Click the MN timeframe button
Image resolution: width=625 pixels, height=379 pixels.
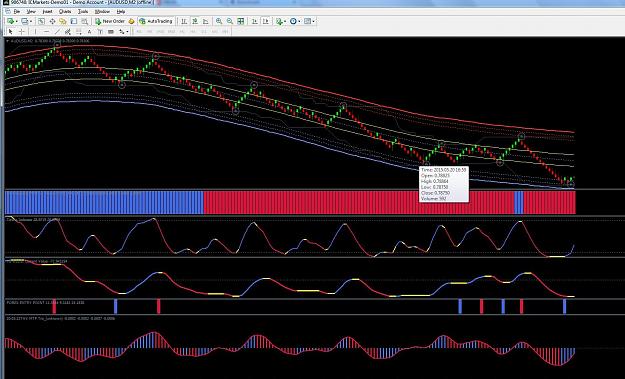(x=226, y=31)
